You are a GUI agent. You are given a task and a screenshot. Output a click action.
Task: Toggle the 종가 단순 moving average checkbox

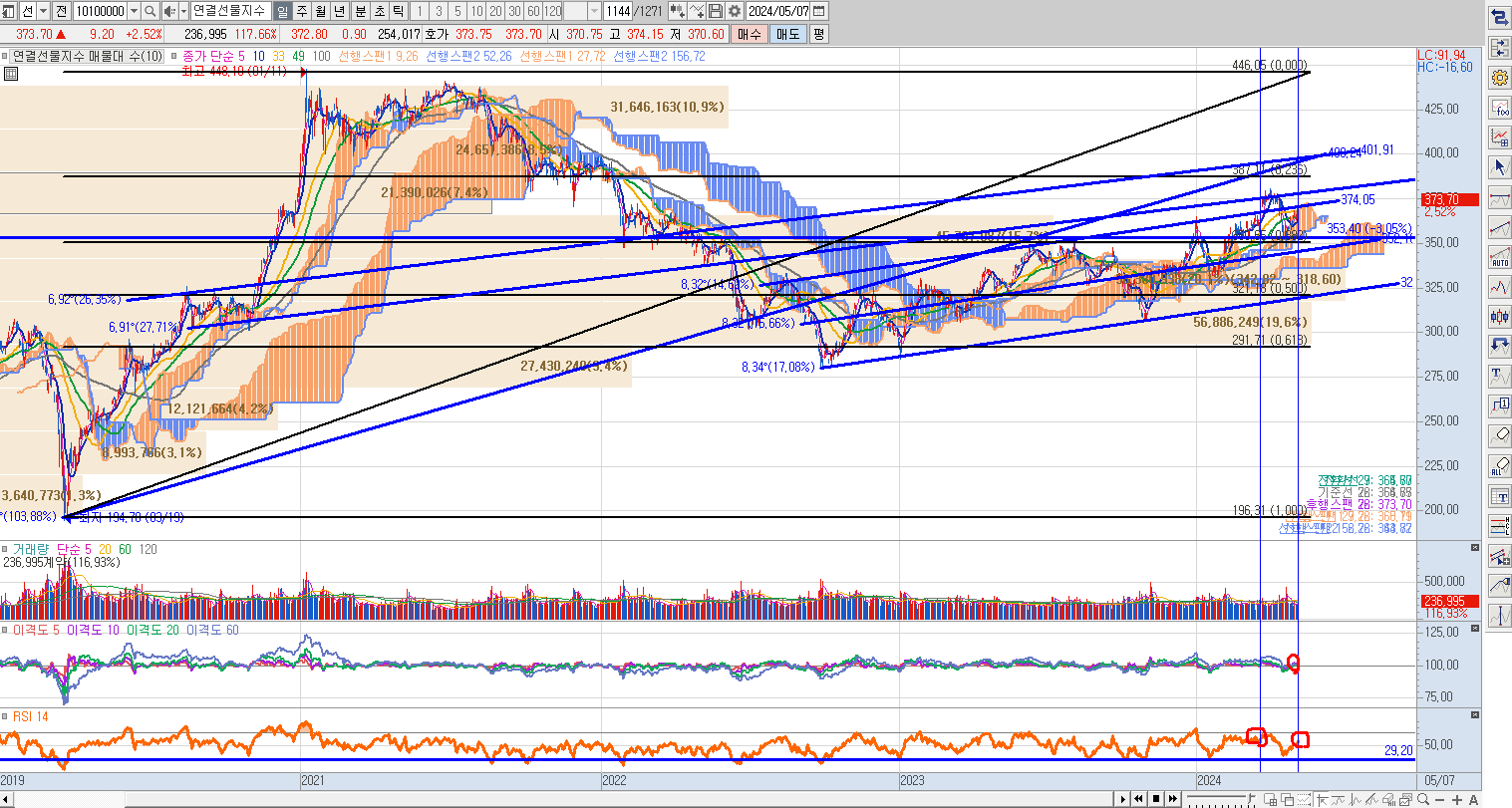click(175, 57)
